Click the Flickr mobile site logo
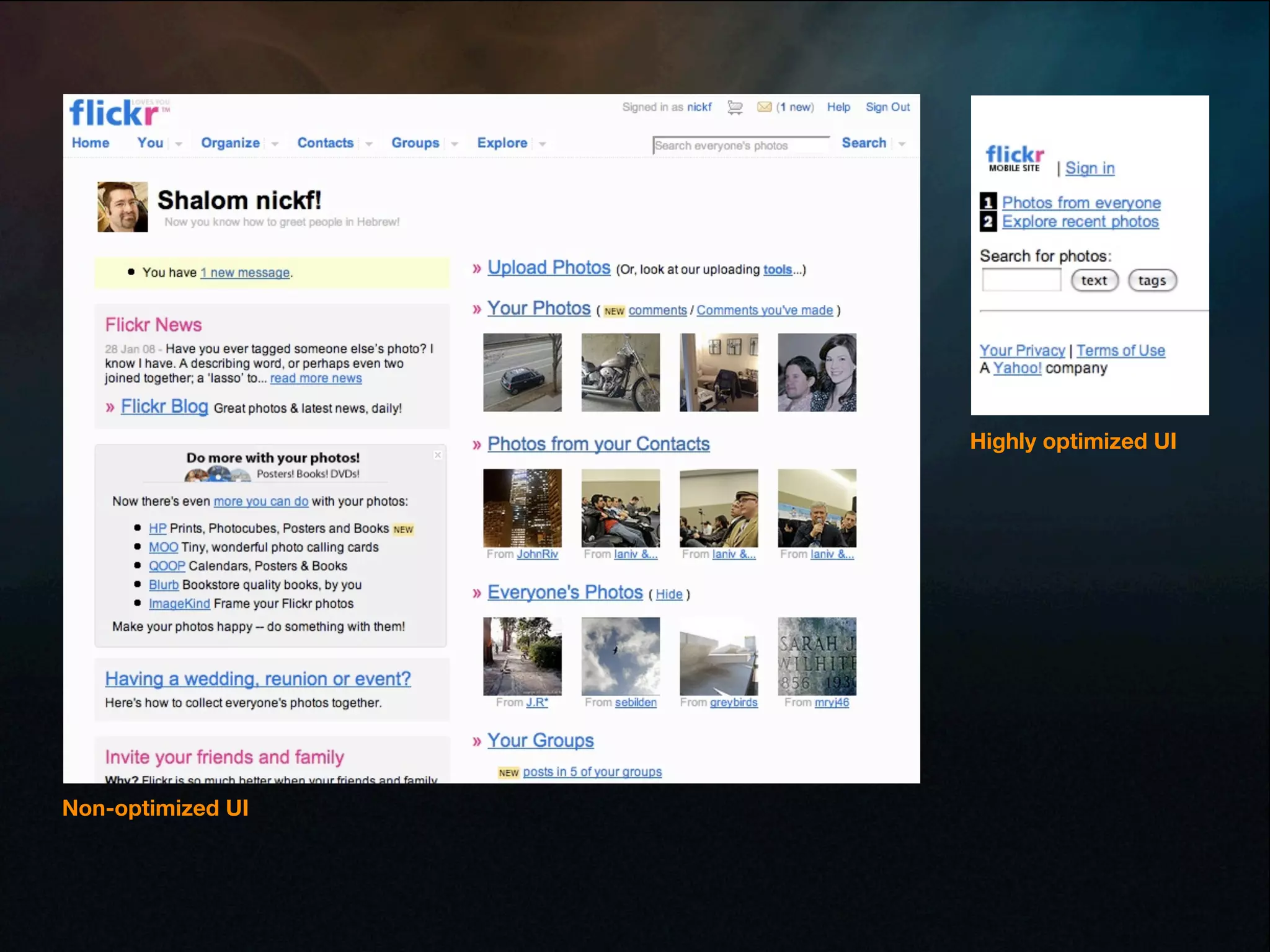This screenshot has width=1270, height=952. pyautogui.click(x=1015, y=158)
